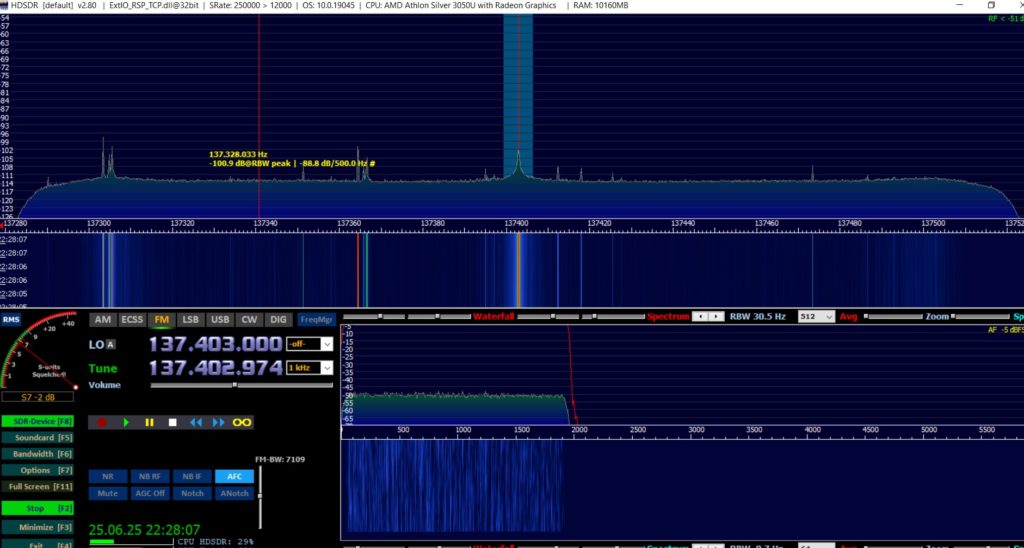Click the RBW 30.5 Hz label

click(758, 316)
